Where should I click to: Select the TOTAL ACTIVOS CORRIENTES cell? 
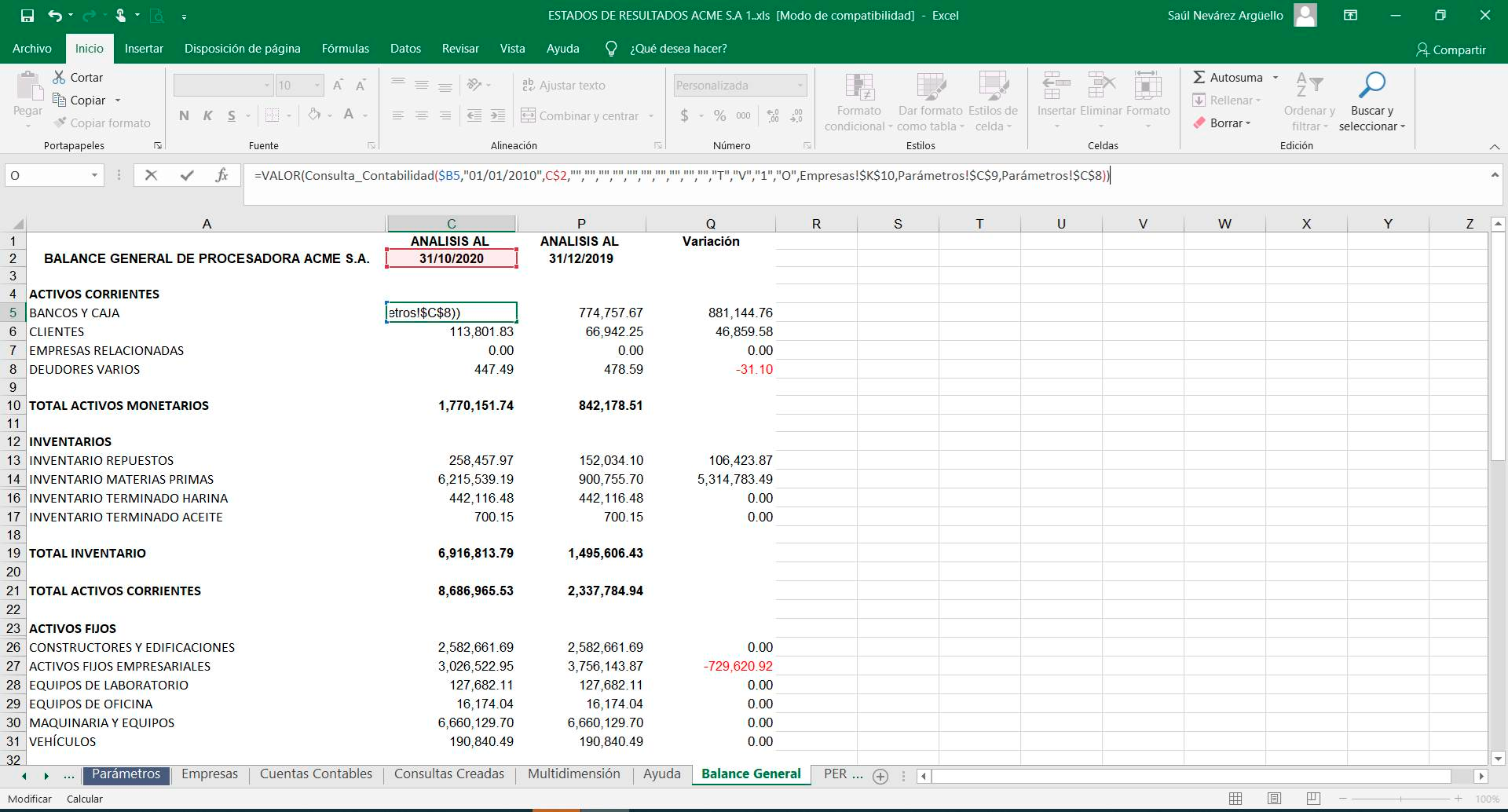(x=207, y=591)
